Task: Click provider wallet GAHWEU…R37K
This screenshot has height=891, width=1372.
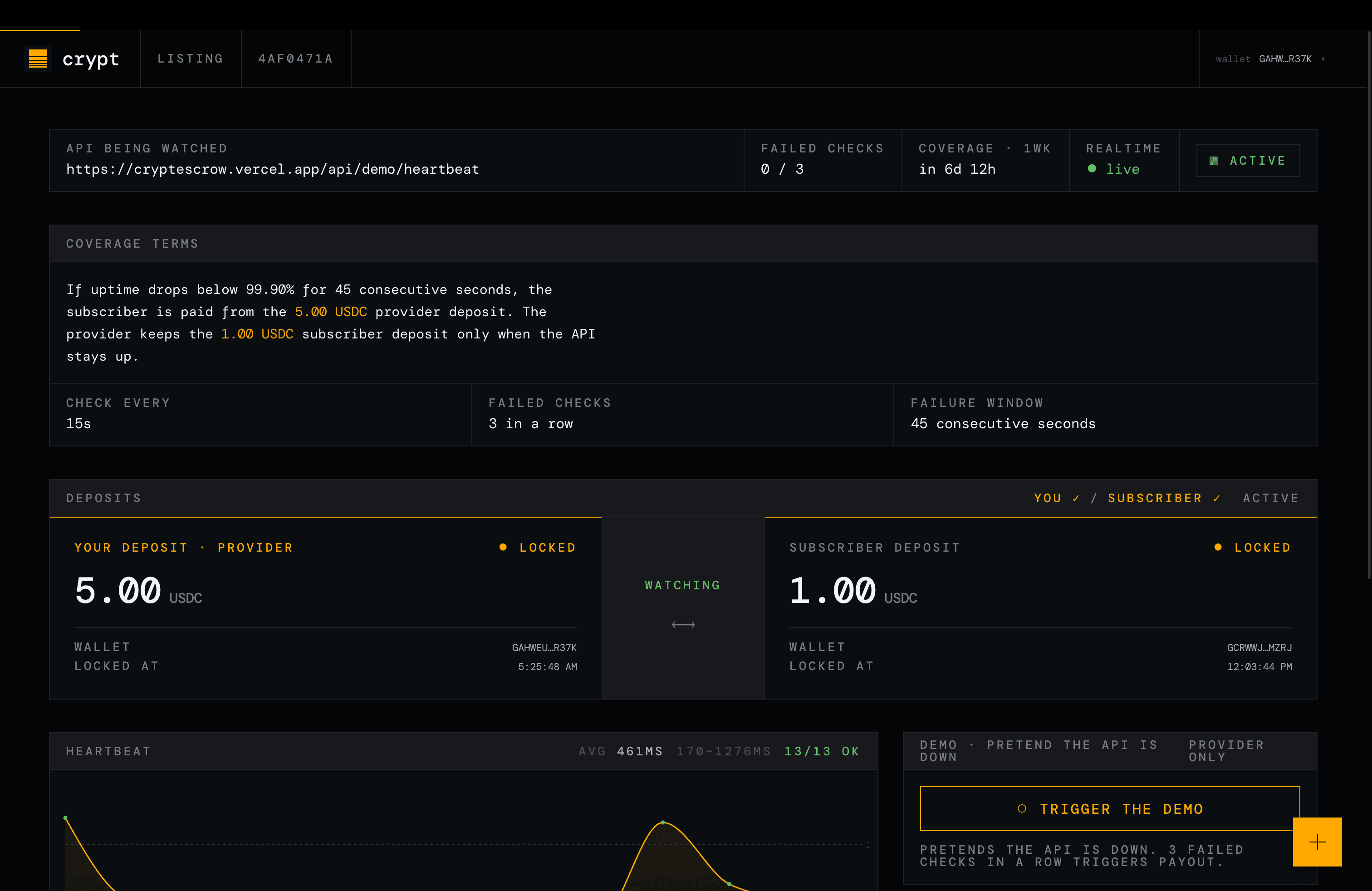Action: (544, 648)
